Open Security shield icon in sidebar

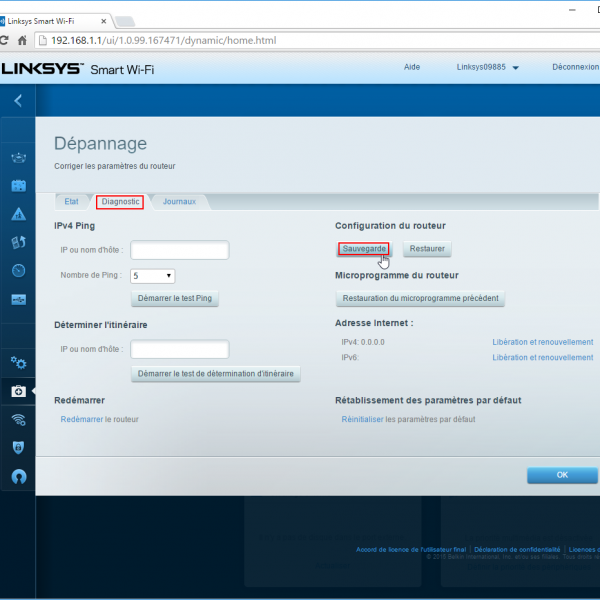[18, 447]
